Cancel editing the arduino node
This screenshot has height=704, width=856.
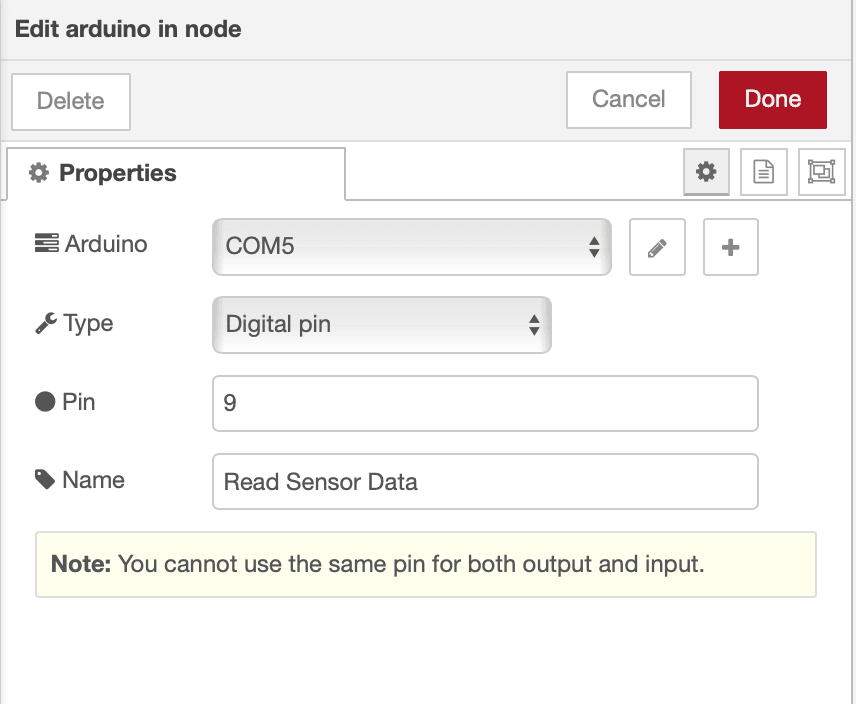coord(628,99)
